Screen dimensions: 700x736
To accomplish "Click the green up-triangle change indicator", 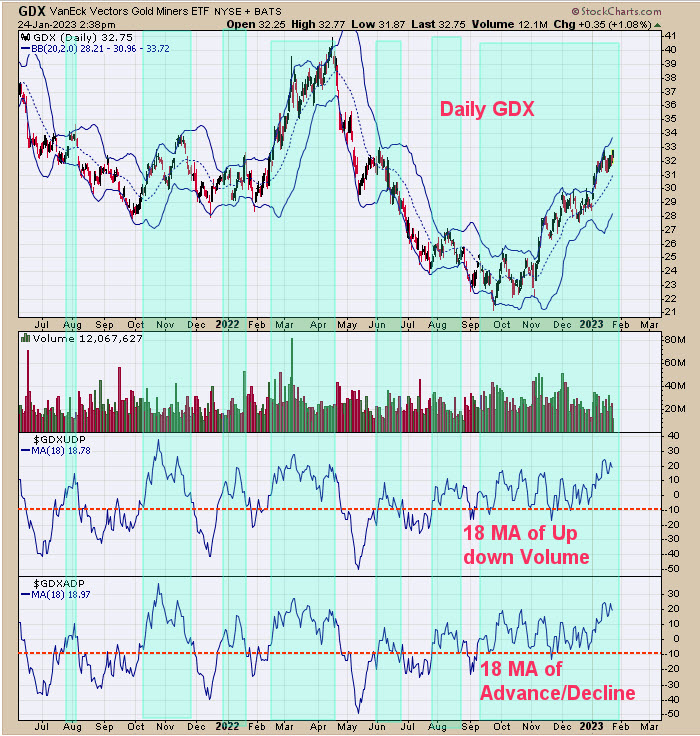I will pos(658,25).
